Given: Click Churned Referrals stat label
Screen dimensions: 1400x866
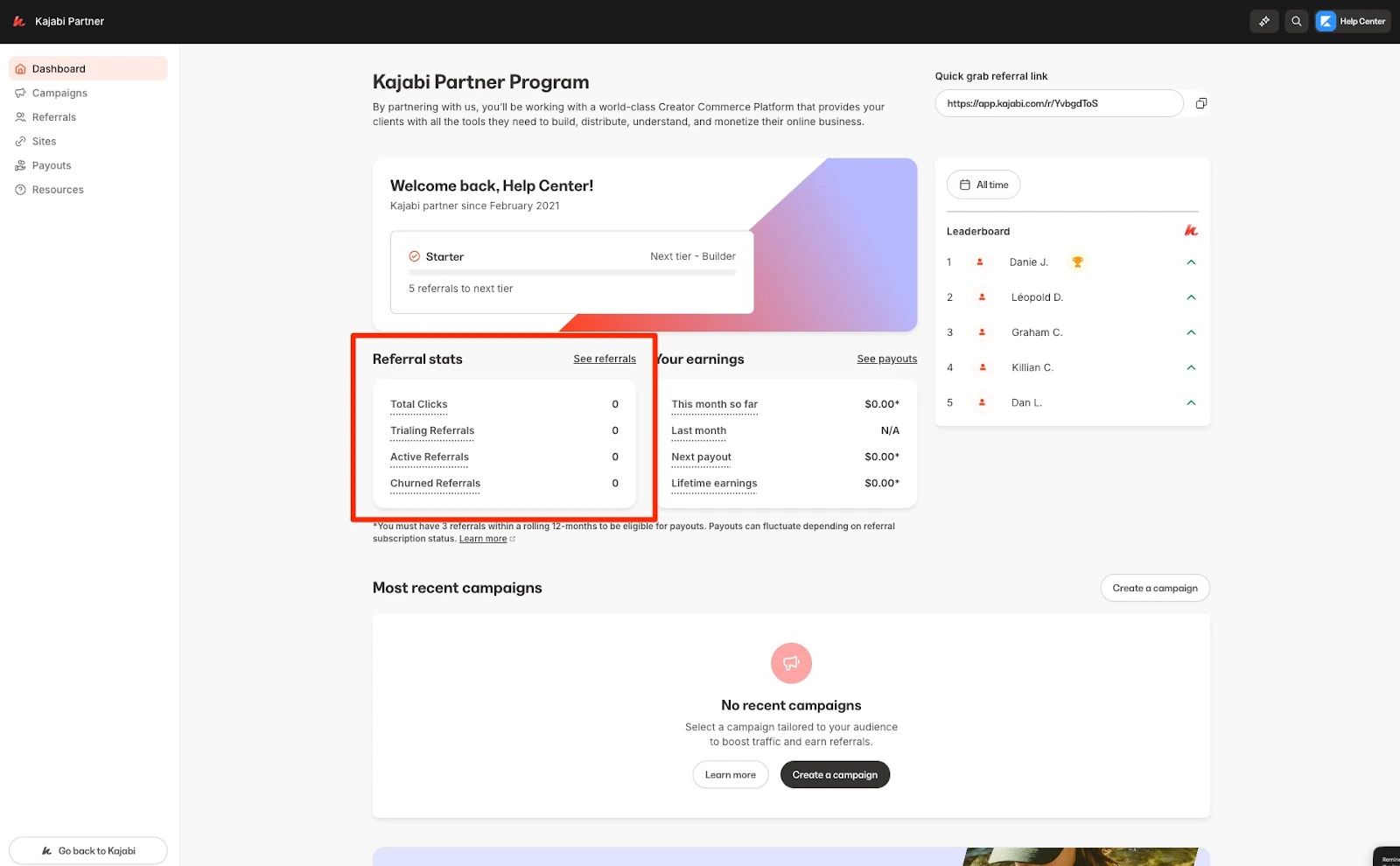Looking at the screenshot, I should click(436, 483).
